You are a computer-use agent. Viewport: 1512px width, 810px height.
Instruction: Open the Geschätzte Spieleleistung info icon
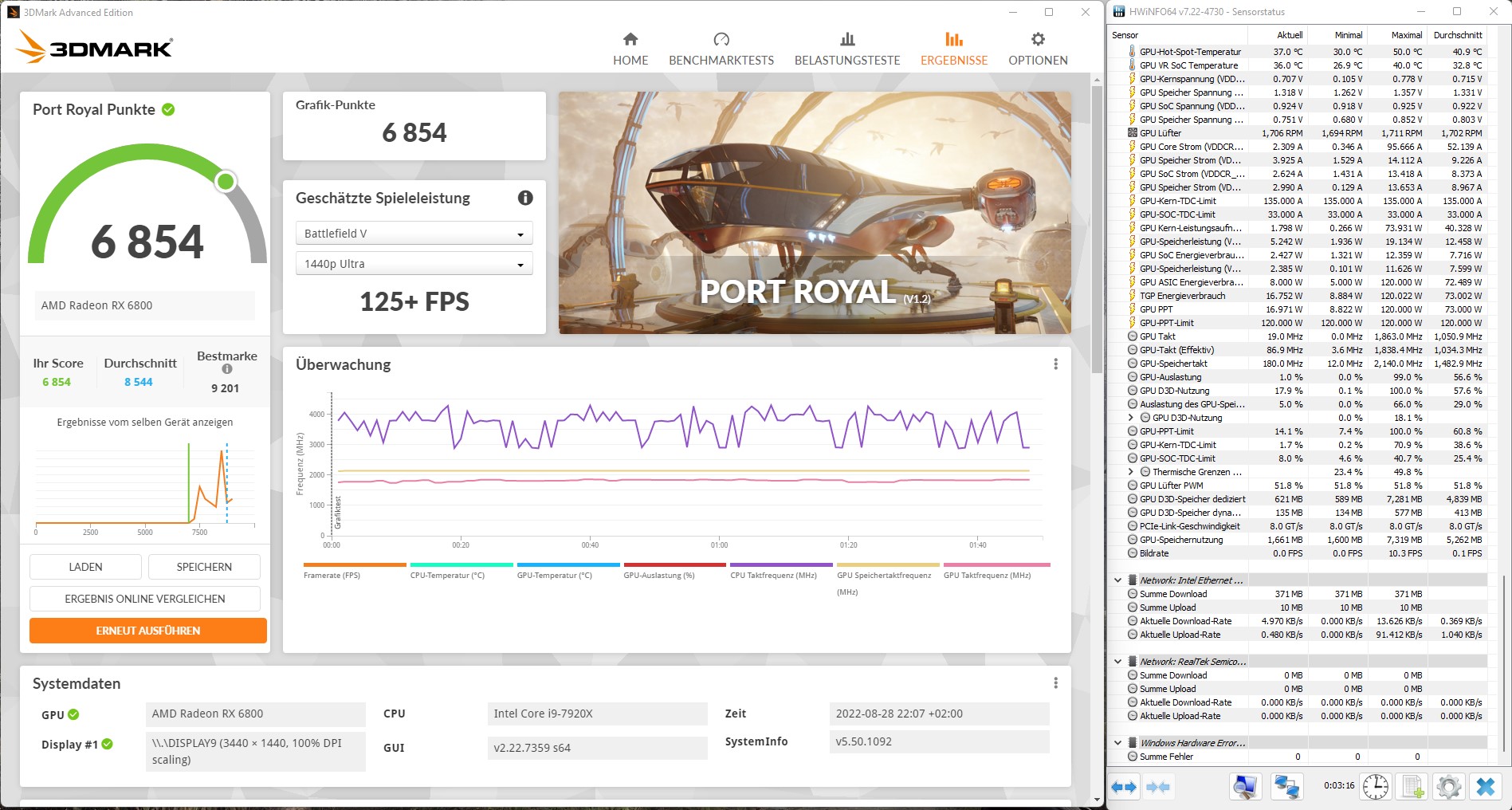coord(525,198)
